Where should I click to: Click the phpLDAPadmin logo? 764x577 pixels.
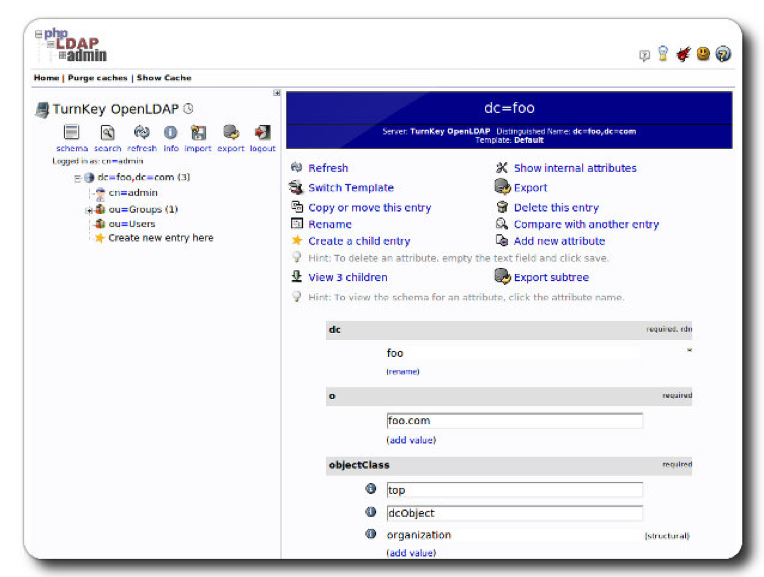[71, 45]
